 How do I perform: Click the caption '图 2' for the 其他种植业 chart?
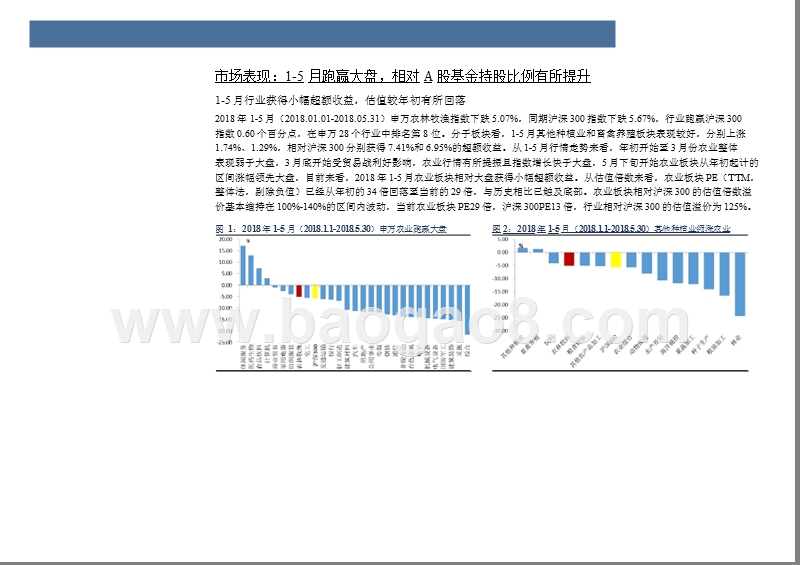tap(502, 229)
